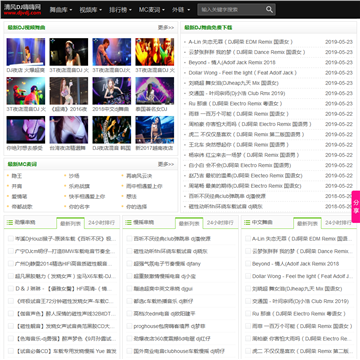Open 广宁DJcm track title in 劲爆串烧 list
360x360 pixels.
tap(66, 251)
